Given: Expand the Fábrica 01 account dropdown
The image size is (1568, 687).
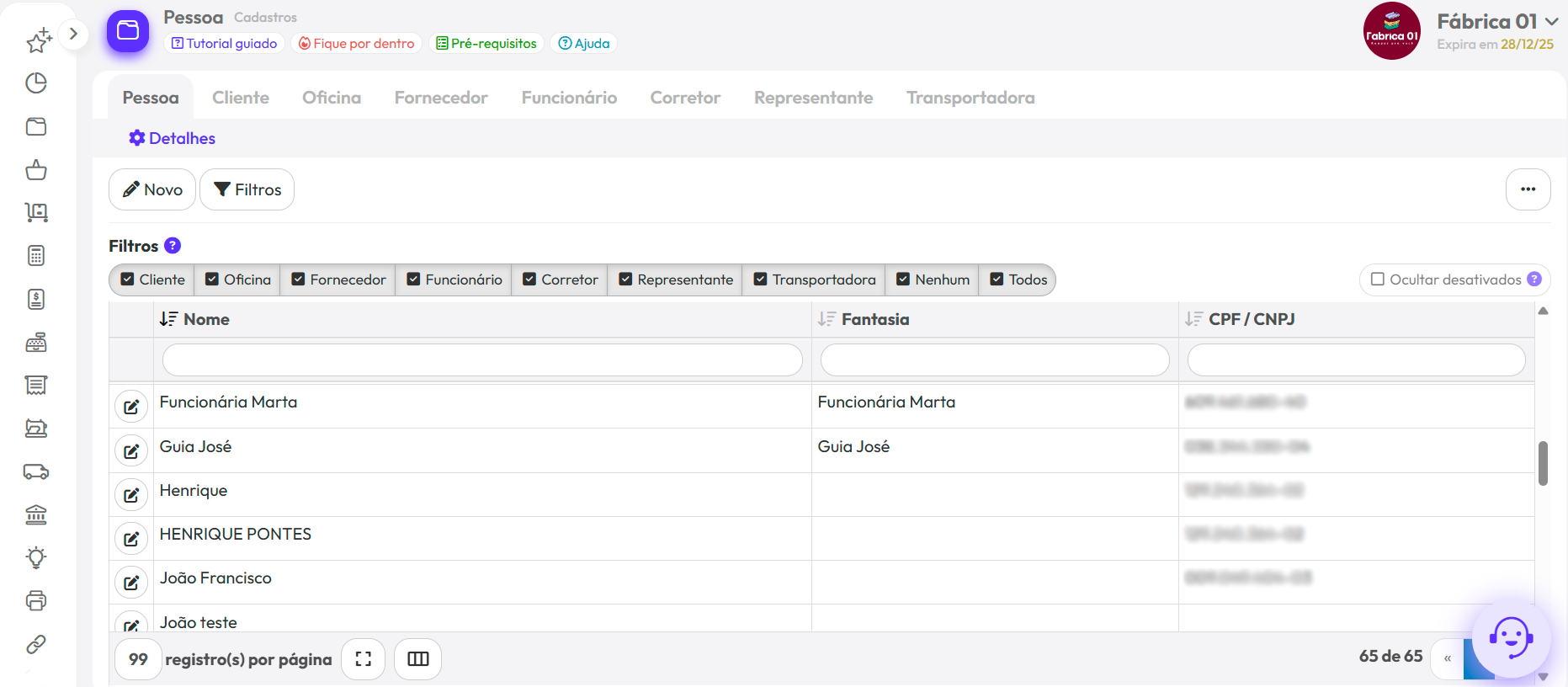Looking at the screenshot, I should pos(1551,22).
